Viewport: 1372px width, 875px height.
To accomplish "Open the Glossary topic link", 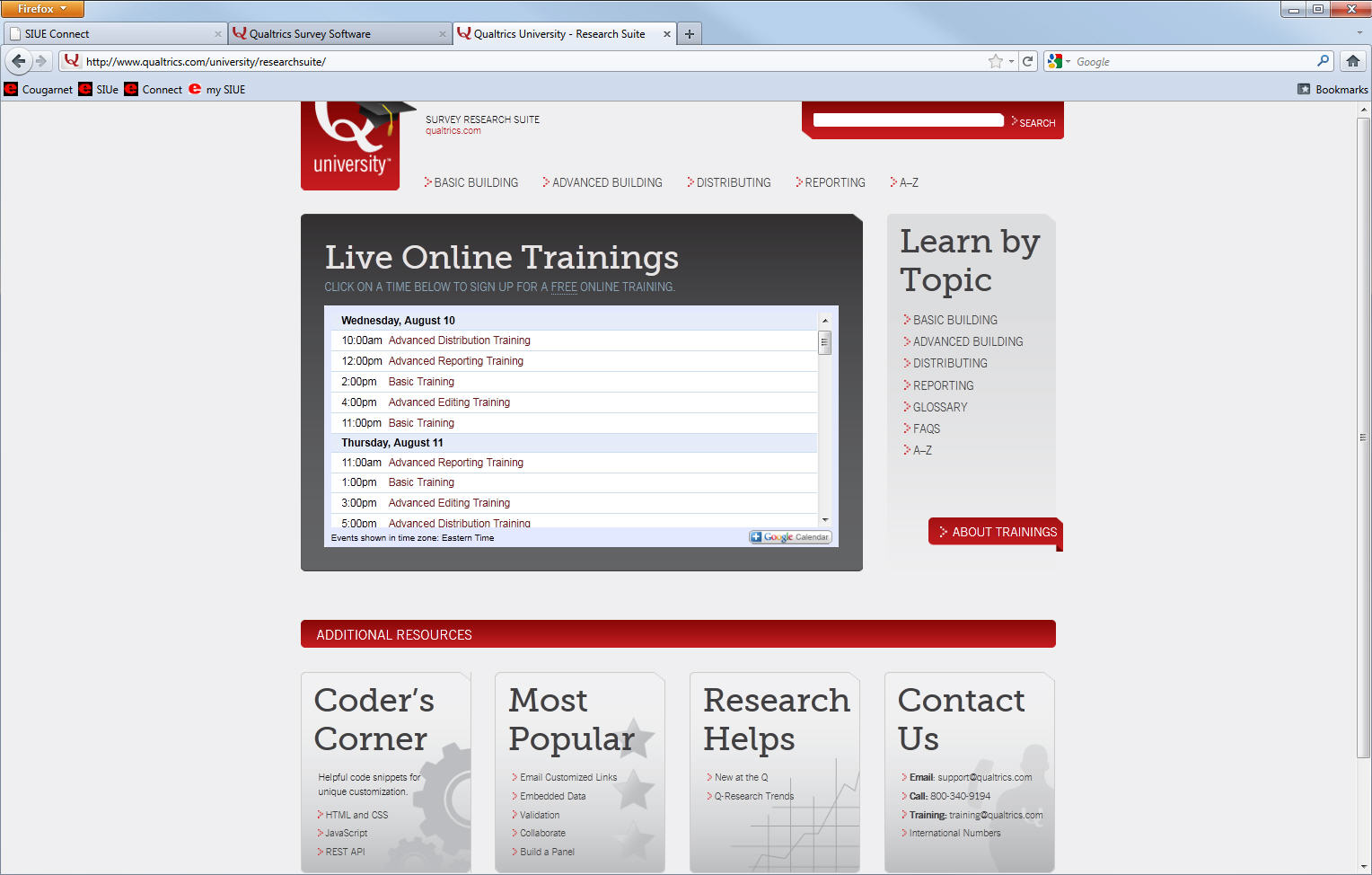I will pos(939,407).
